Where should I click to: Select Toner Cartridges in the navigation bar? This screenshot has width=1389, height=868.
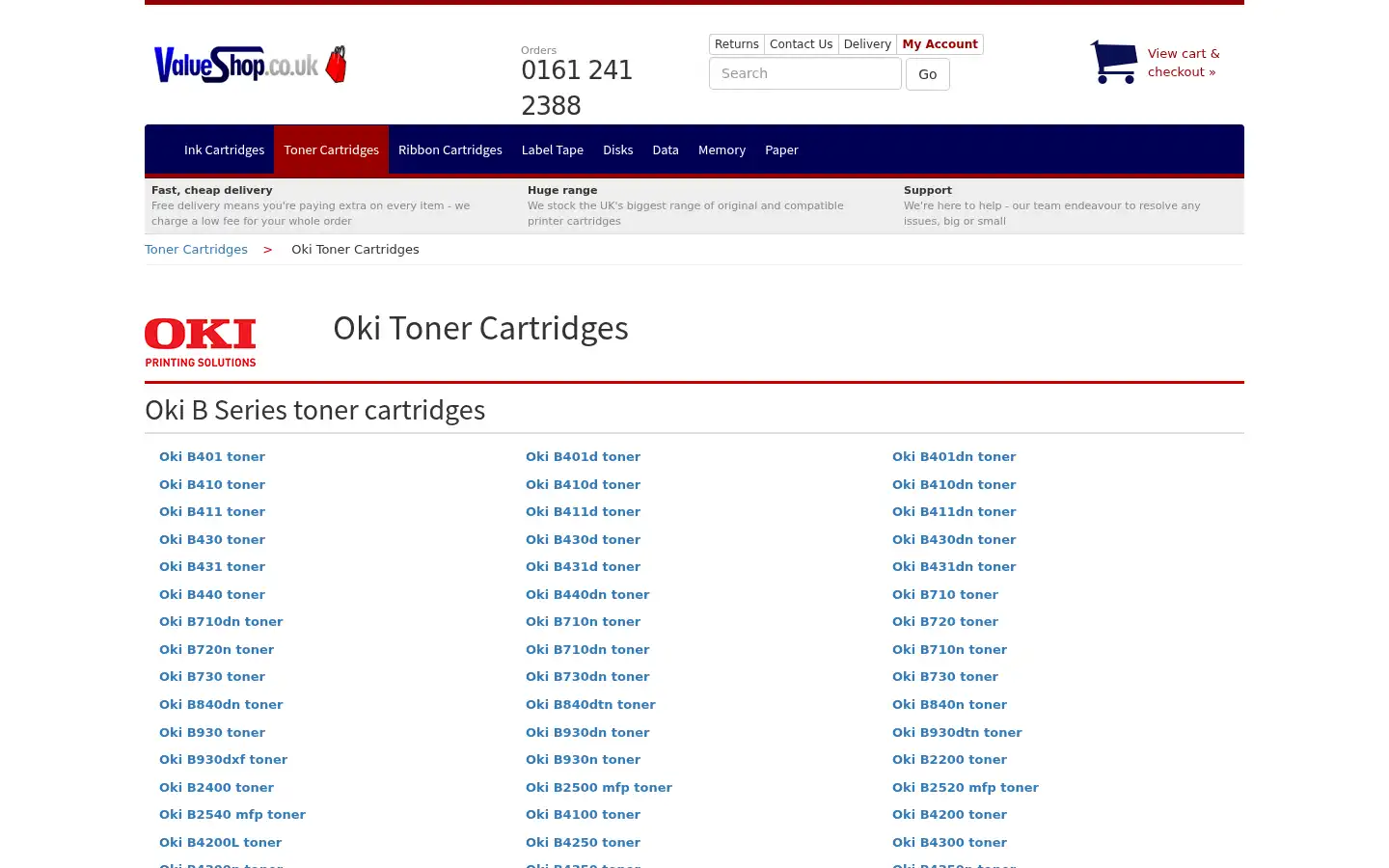(x=331, y=149)
